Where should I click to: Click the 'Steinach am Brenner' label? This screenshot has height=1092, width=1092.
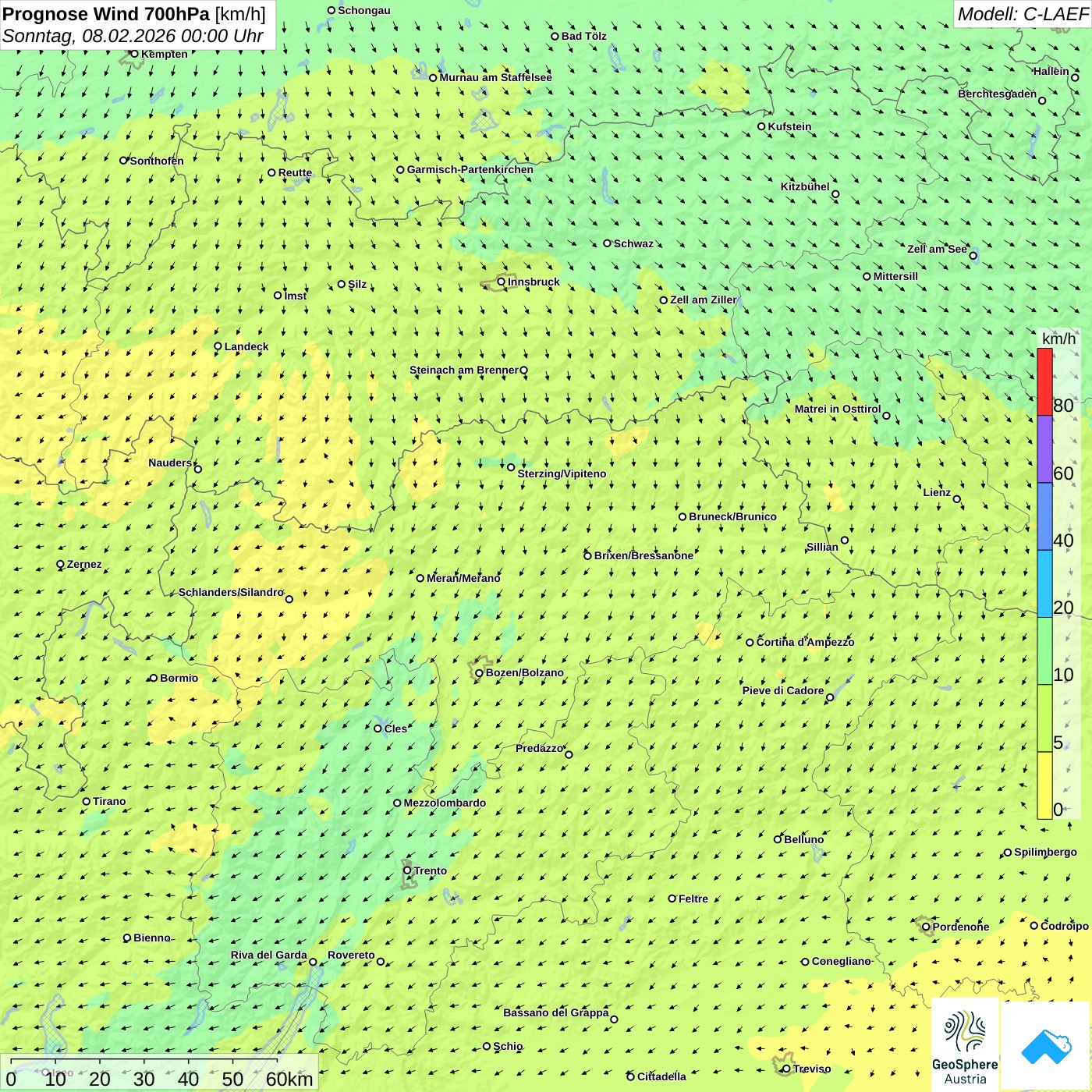(464, 370)
